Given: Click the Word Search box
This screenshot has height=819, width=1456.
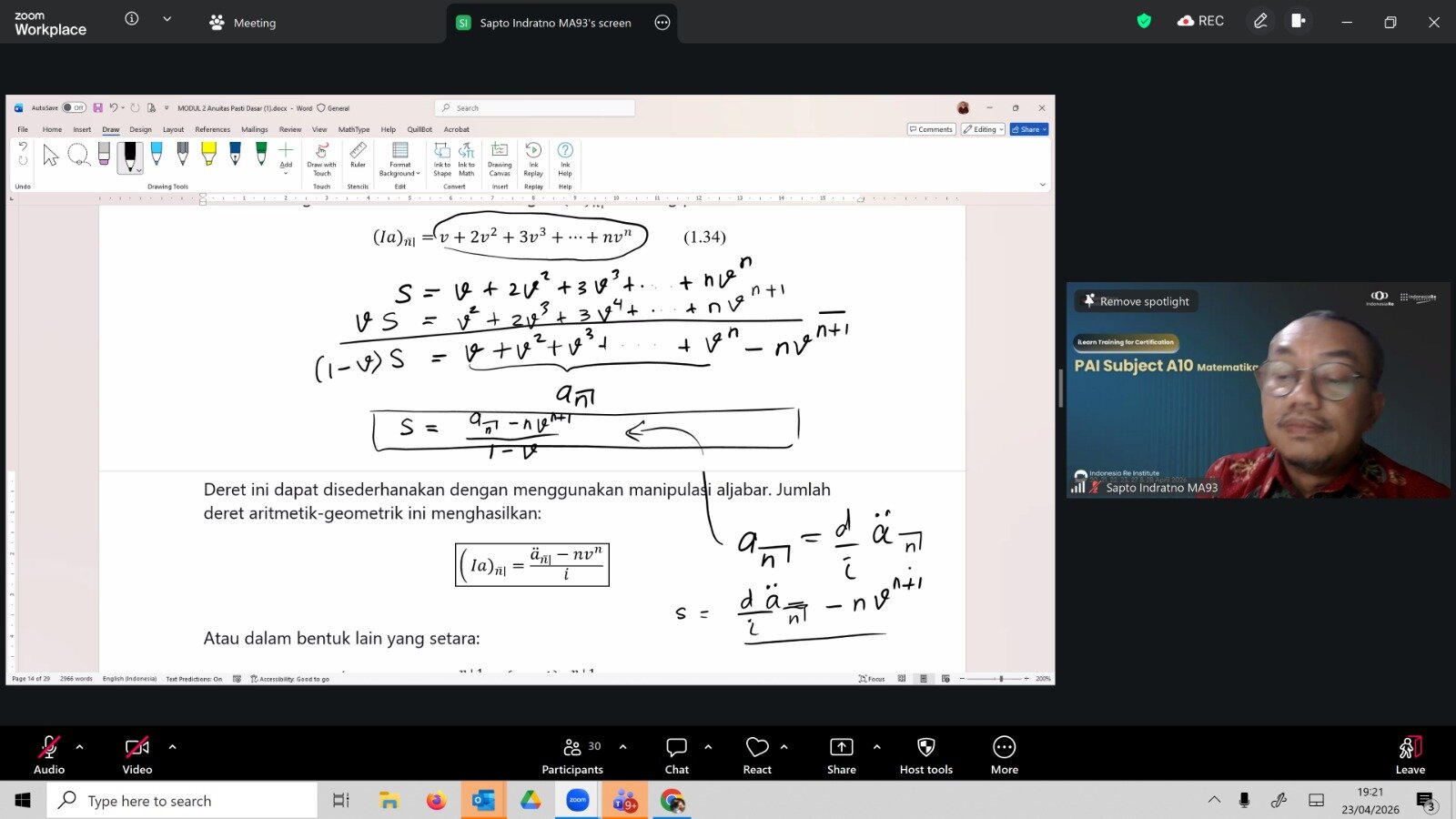Looking at the screenshot, I should pyautogui.click(x=535, y=107).
